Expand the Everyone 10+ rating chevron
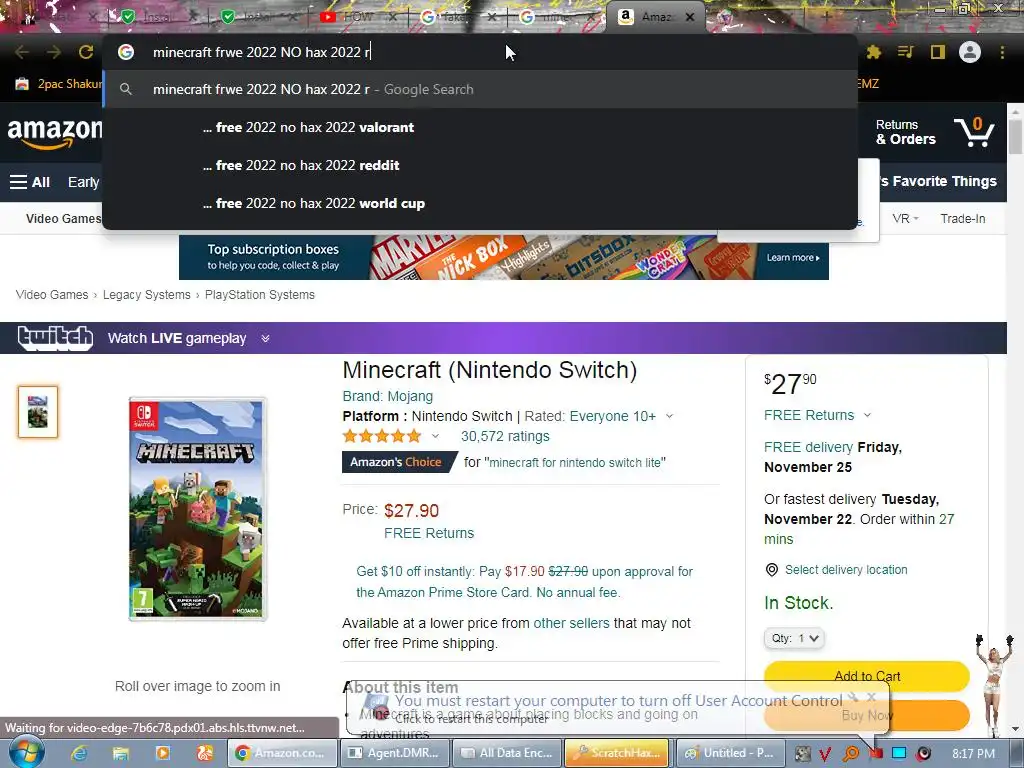 pos(669,416)
